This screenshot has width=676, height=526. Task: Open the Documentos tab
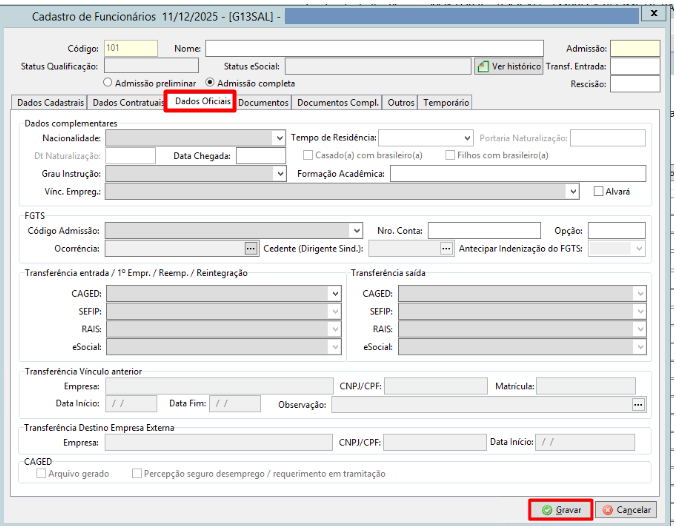263,103
